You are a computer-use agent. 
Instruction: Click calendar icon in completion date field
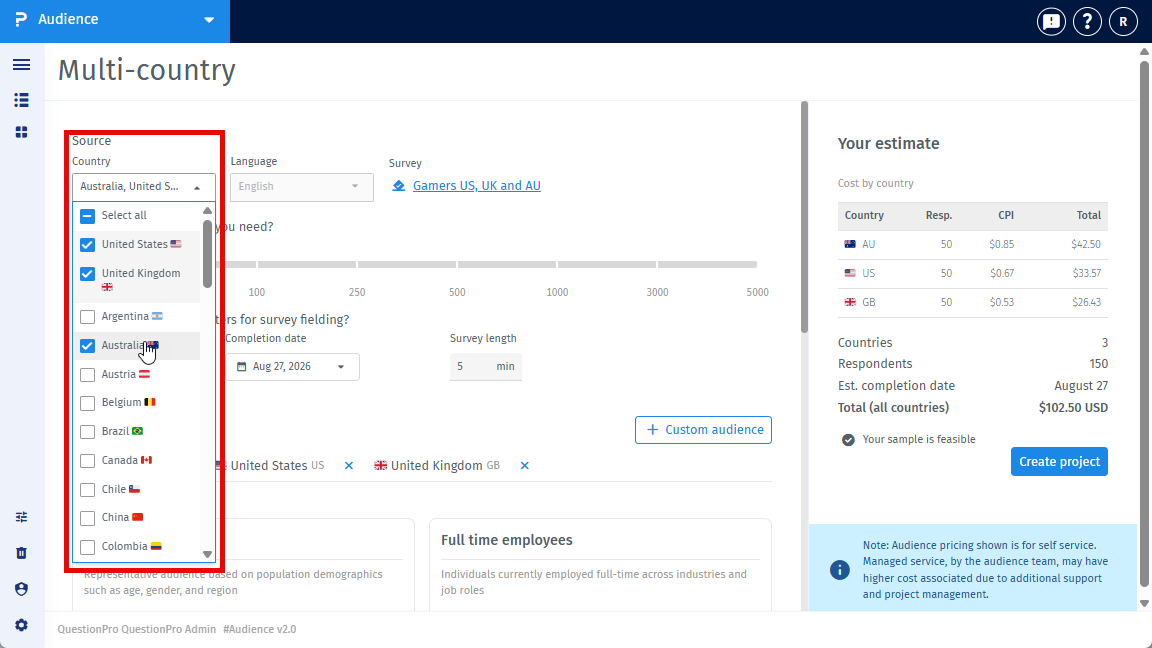click(x=241, y=366)
